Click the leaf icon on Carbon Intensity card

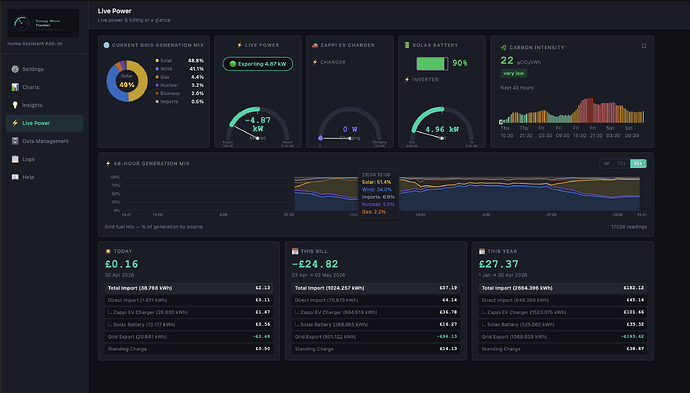pos(503,47)
